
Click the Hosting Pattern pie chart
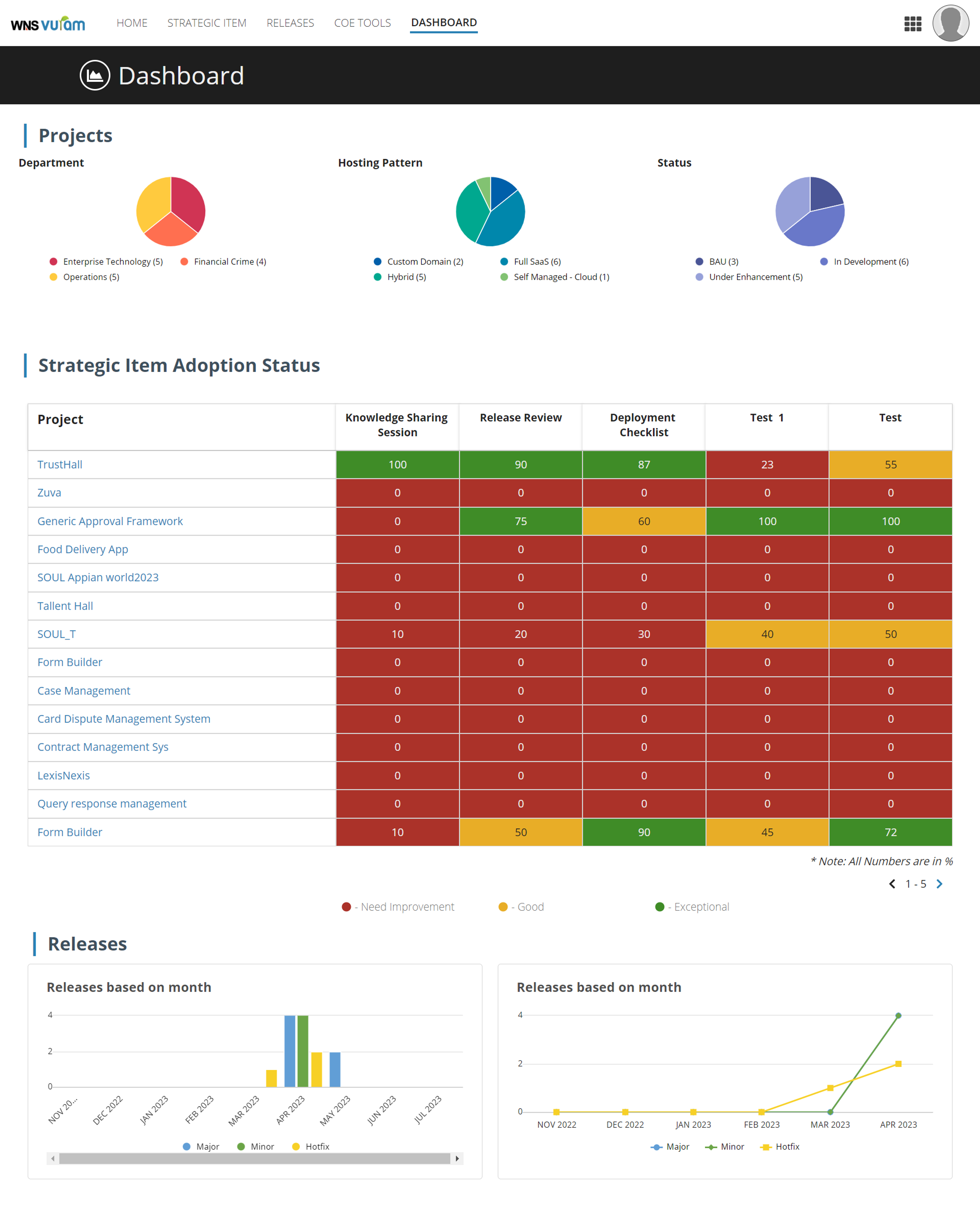click(490, 212)
